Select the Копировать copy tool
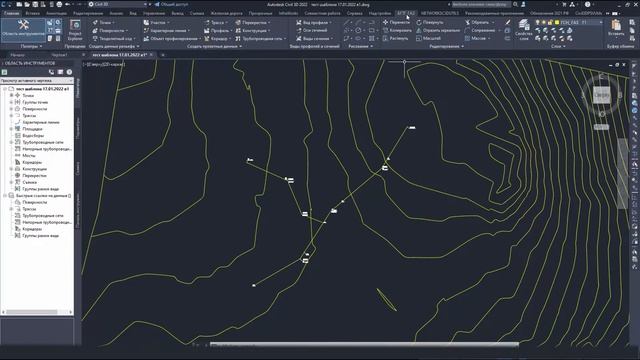Image resolution: width=640 pixels, height=360 pixels. click(x=397, y=30)
